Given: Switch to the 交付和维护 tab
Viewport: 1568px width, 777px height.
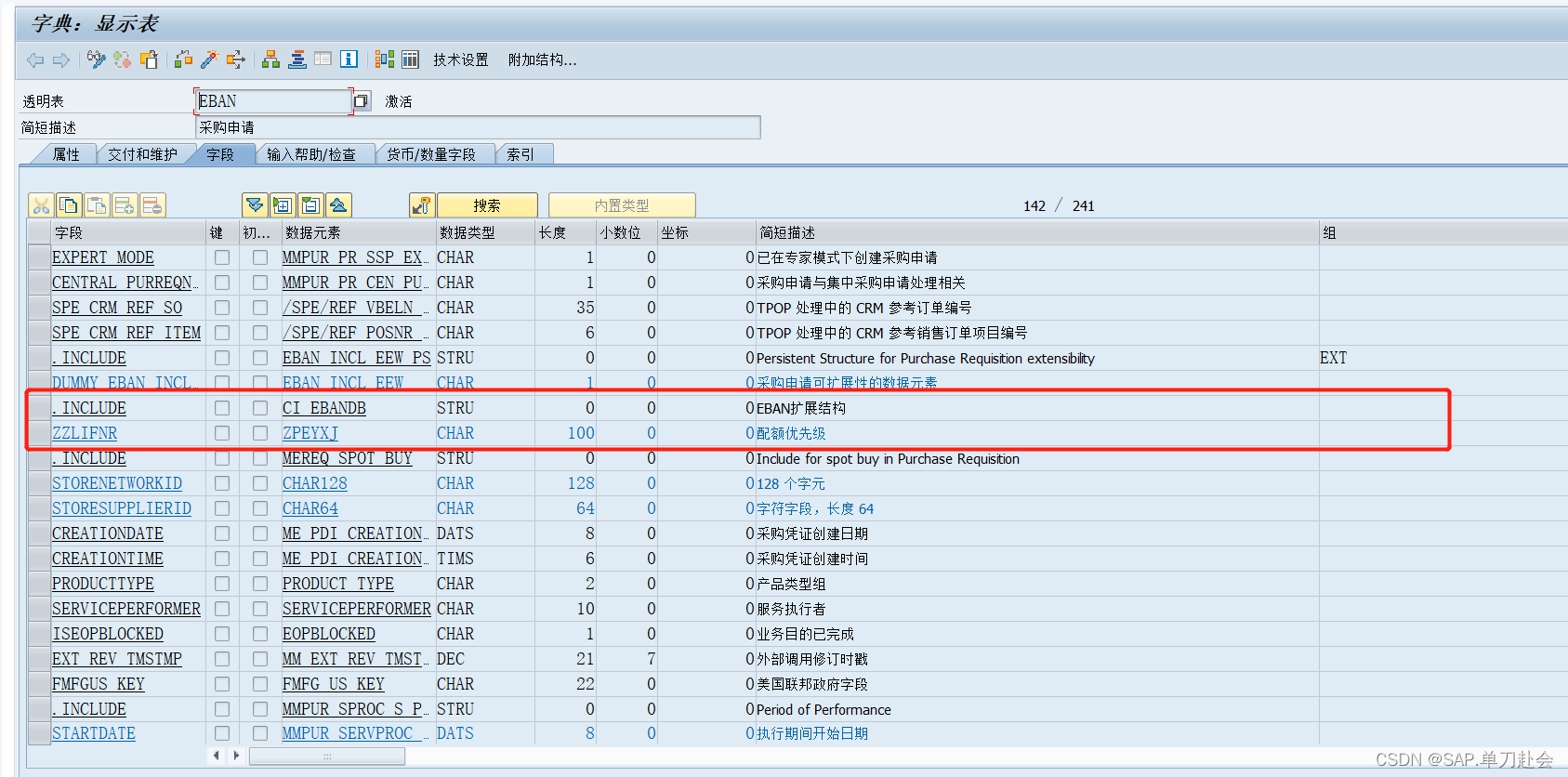Looking at the screenshot, I should tap(142, 154).
